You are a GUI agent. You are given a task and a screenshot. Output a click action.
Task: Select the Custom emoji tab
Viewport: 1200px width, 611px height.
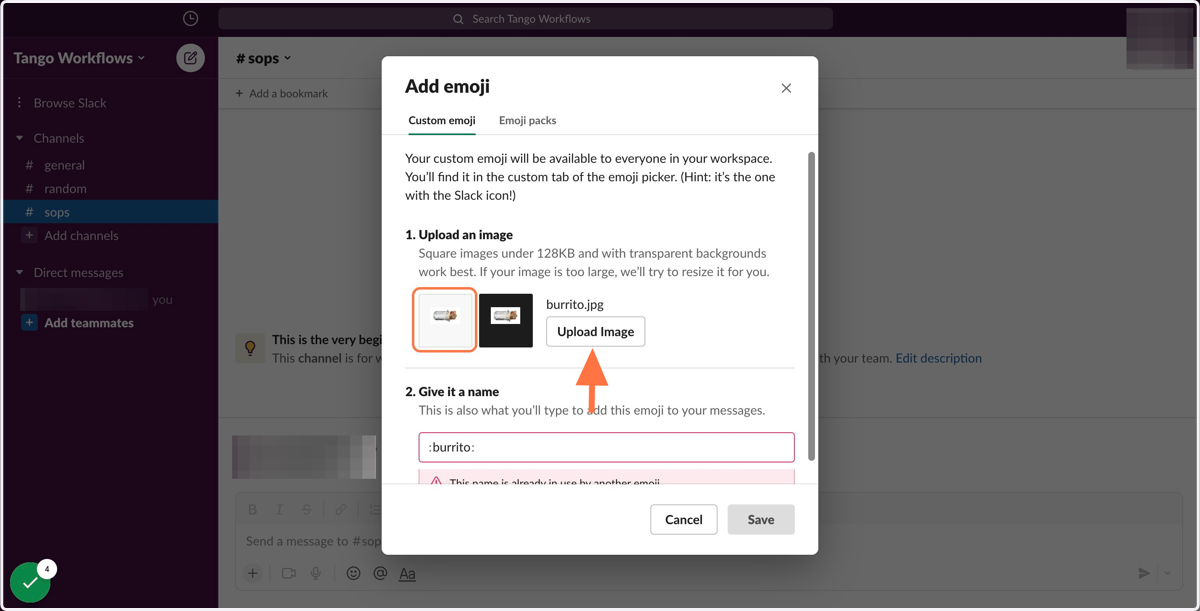(442, 120)
